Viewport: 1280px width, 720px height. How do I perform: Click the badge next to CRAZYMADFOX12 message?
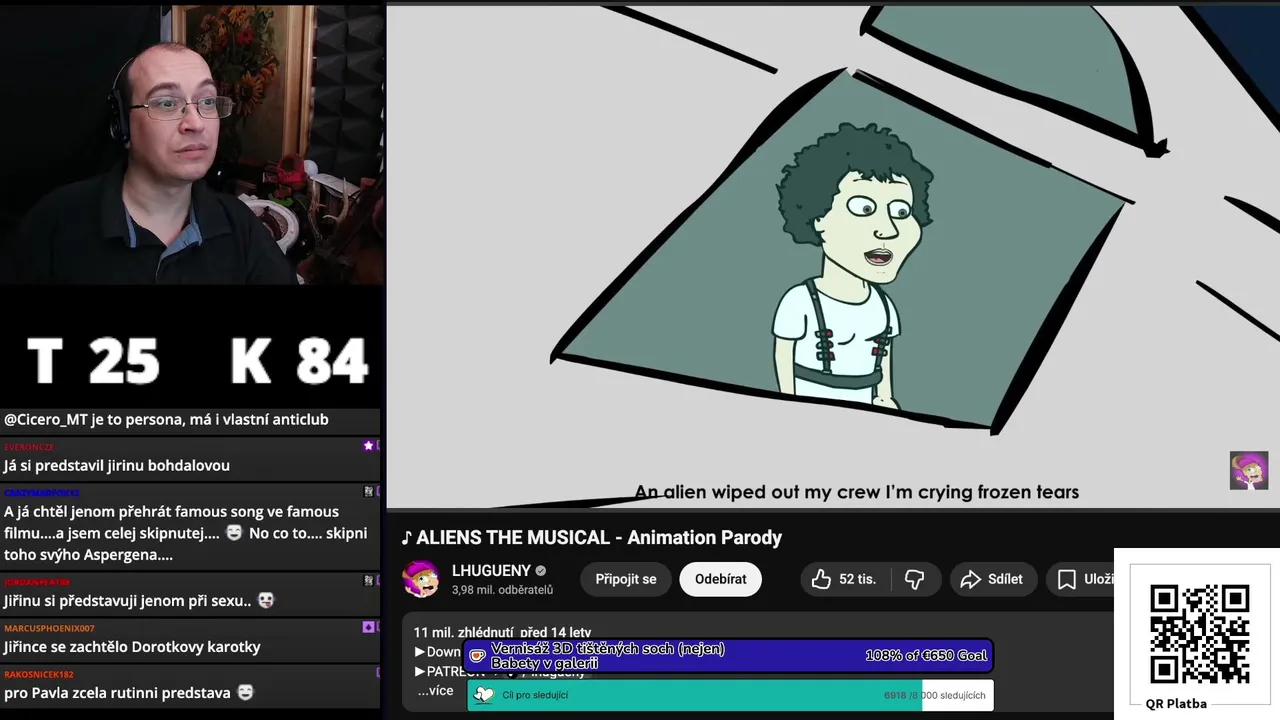tap(368, 492)
